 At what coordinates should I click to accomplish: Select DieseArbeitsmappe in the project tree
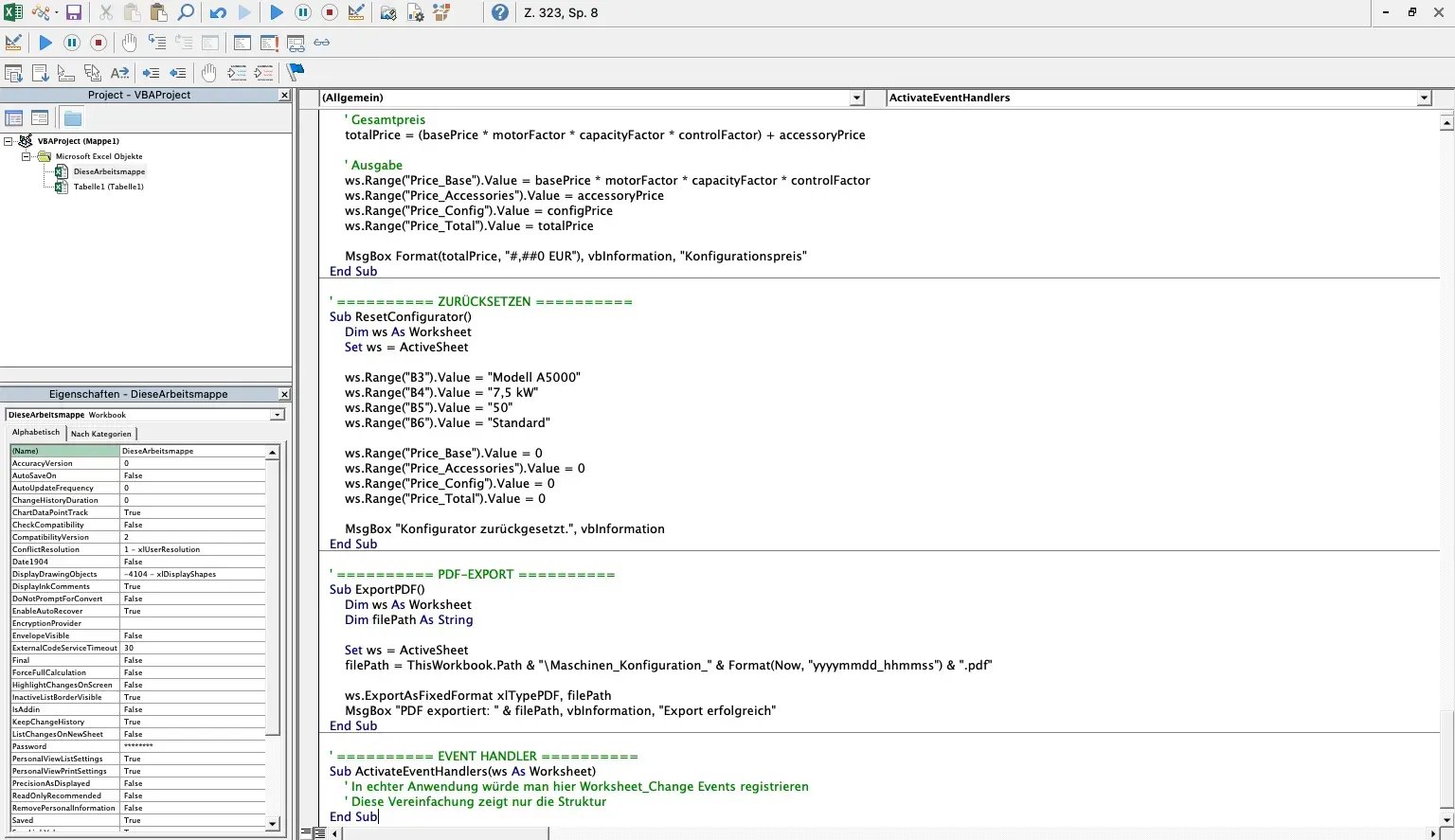click(x=109, y=171)
